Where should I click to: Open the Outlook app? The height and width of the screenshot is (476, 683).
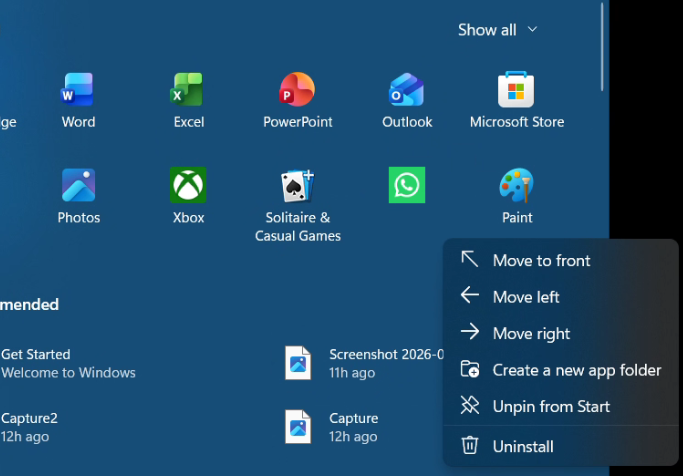coord(407,101)
